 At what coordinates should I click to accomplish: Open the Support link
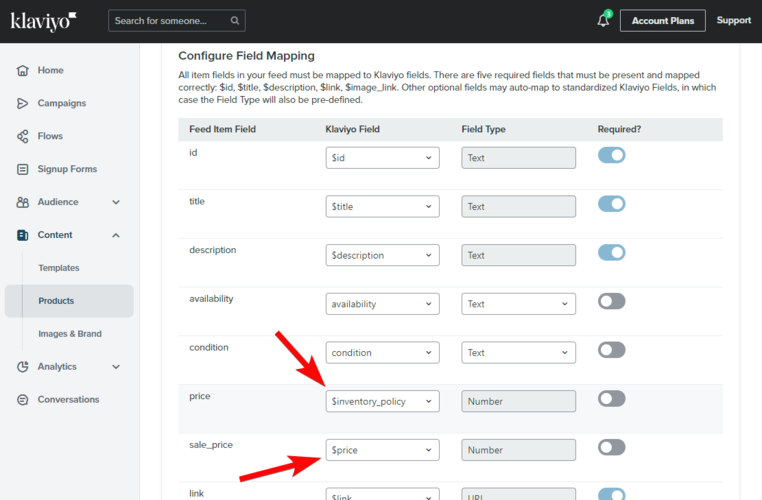point(733,21)
